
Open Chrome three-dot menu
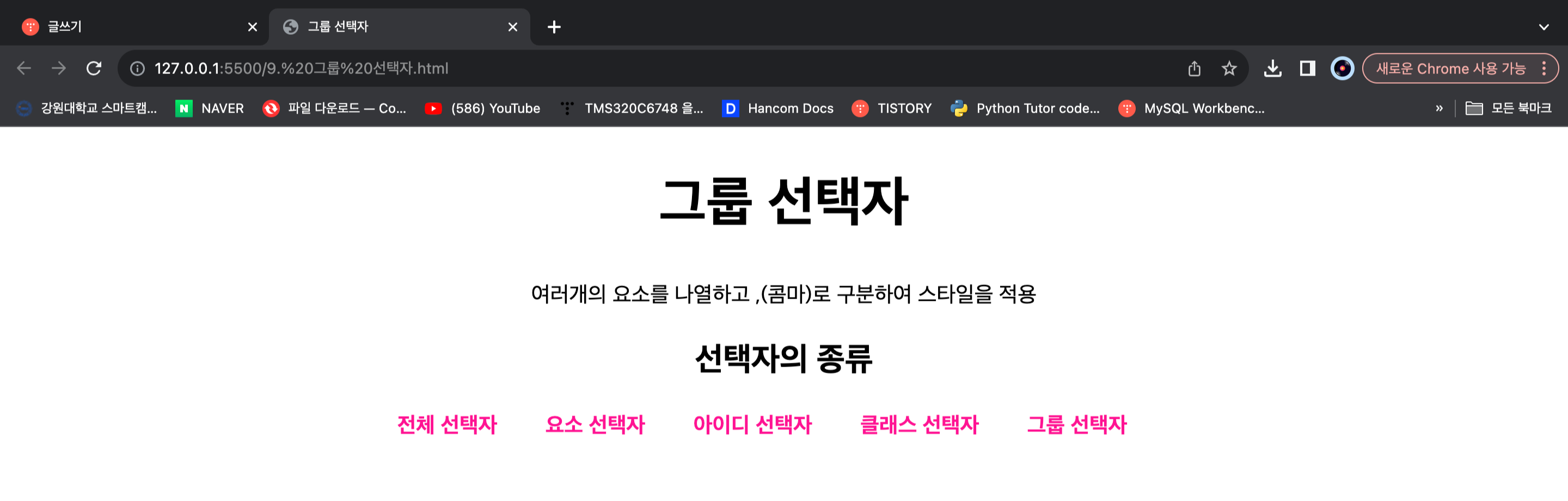pos(1544,68)
